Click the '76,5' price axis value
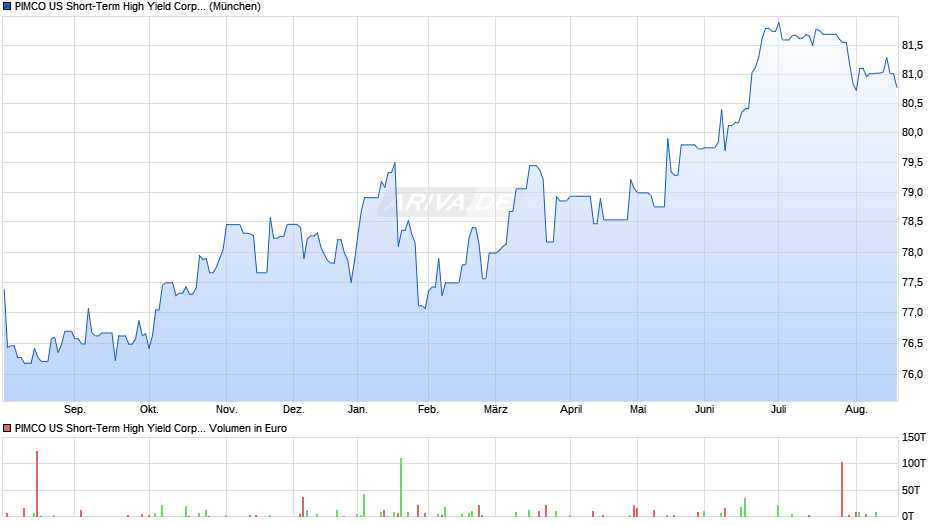Viewport: 940px width, 526px height. pyautogui.click(x=912, y=344)
